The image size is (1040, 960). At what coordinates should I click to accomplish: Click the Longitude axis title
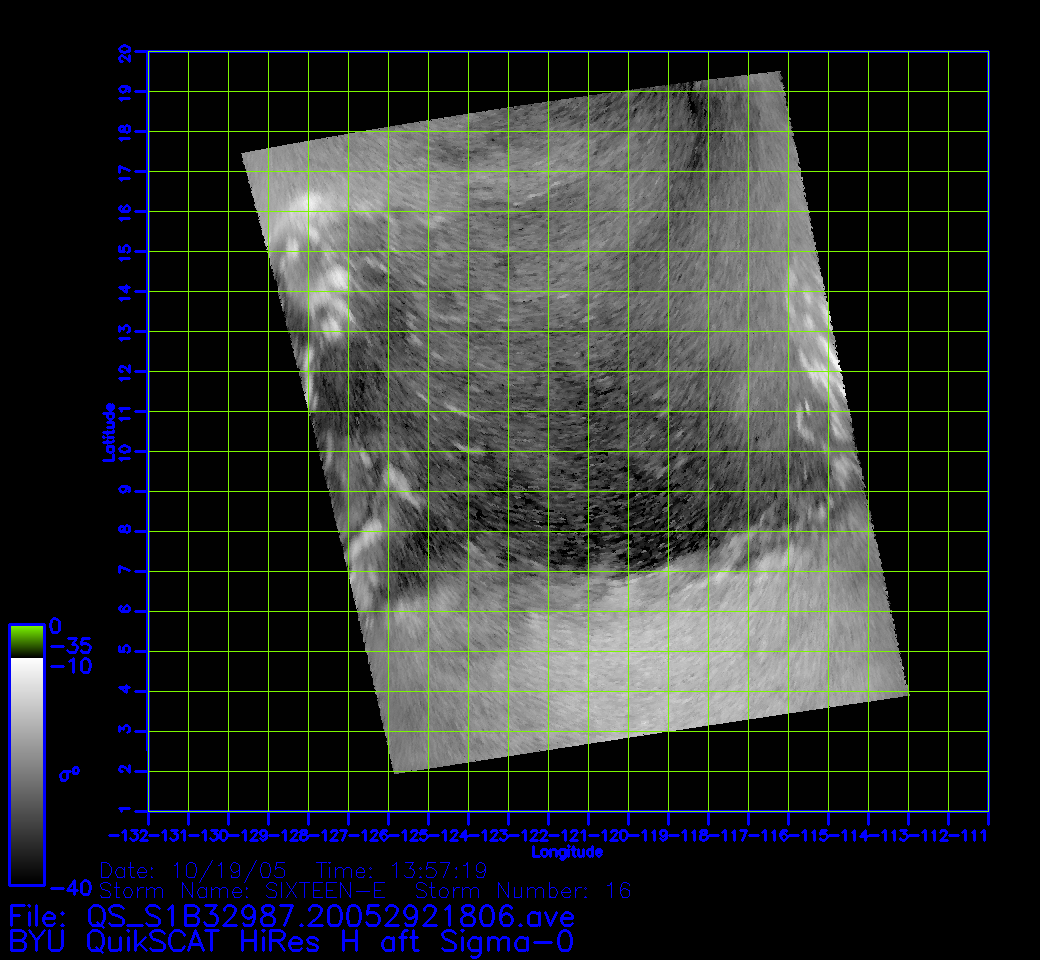tap(567, 853)
